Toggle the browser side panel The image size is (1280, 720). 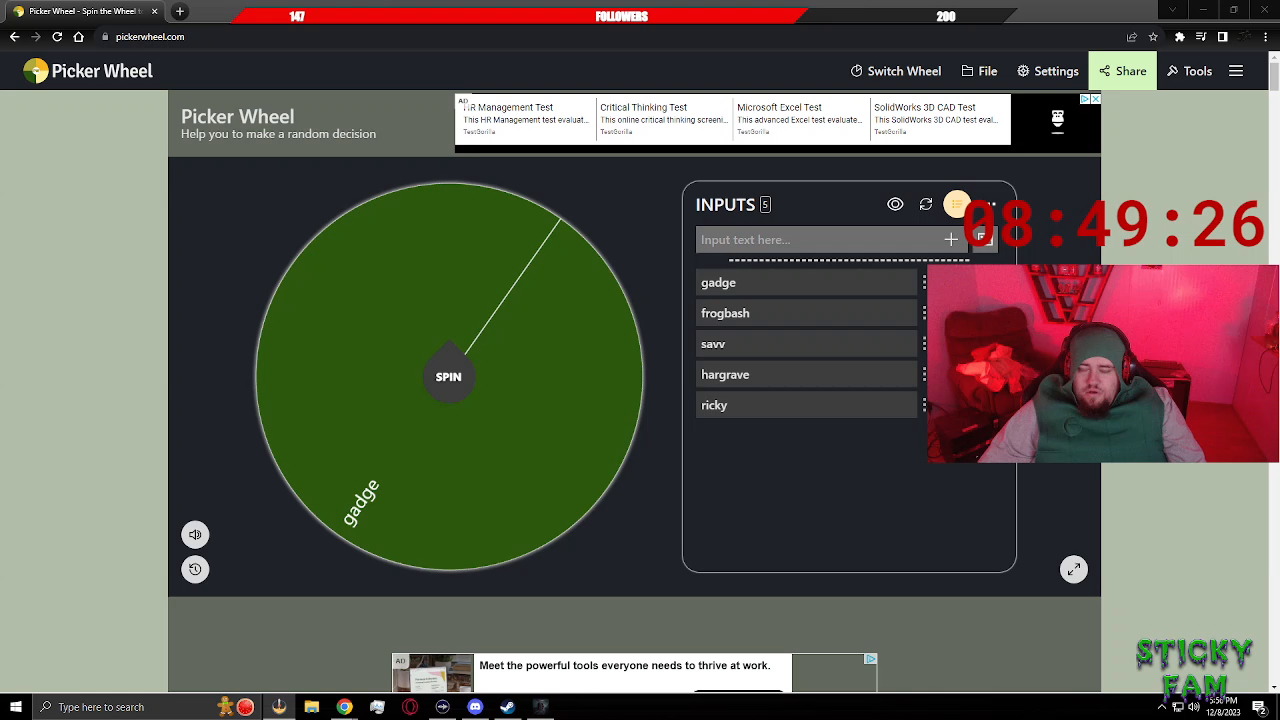point(1222,37)
